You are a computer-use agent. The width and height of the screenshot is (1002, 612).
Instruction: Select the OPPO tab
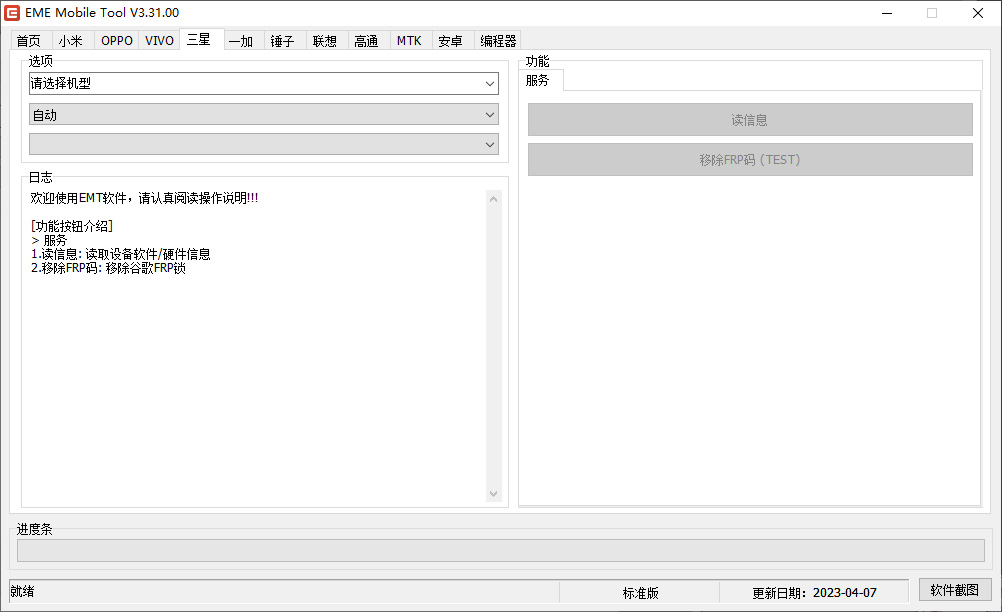117,41
